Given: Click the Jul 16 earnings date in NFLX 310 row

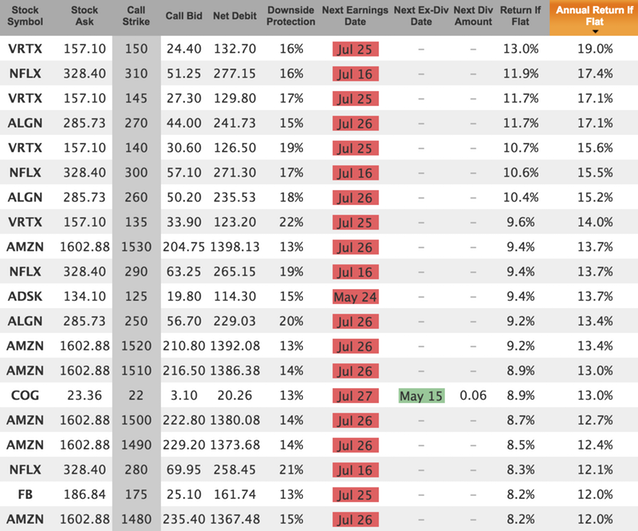Looking at the screenshot, I should (x=355, y=74).
